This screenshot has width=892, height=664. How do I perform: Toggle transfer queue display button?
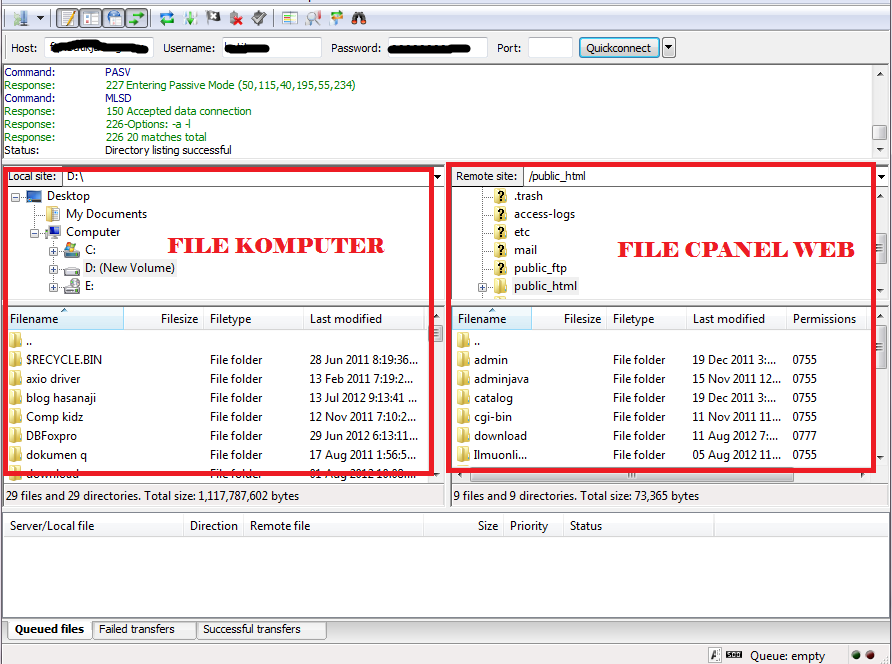pyautogui.click(x=137, y=18)
